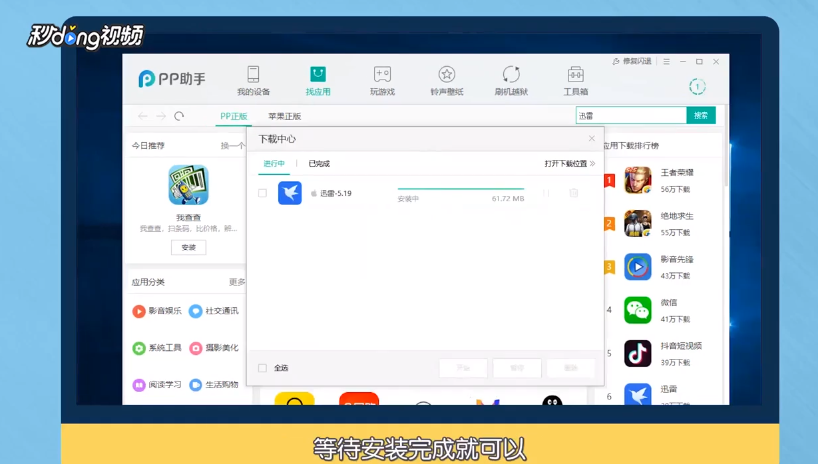This screenshot has width=818, height=464.
Task: Click the 迅雷 app icon in the download list
Action: pos(290,193)
